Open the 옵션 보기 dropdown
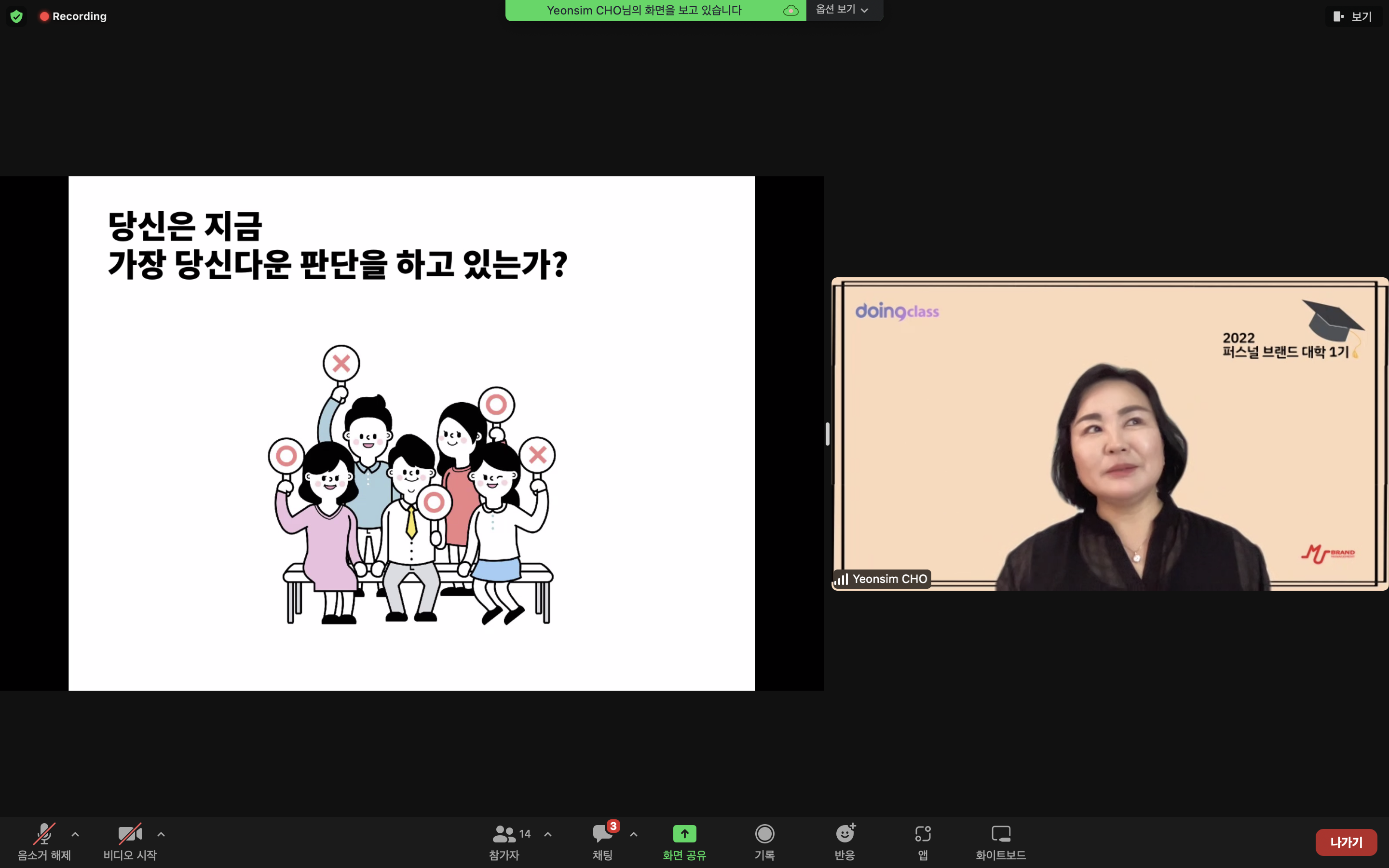This screenshot has width=1389, height=868. (842, 10)
